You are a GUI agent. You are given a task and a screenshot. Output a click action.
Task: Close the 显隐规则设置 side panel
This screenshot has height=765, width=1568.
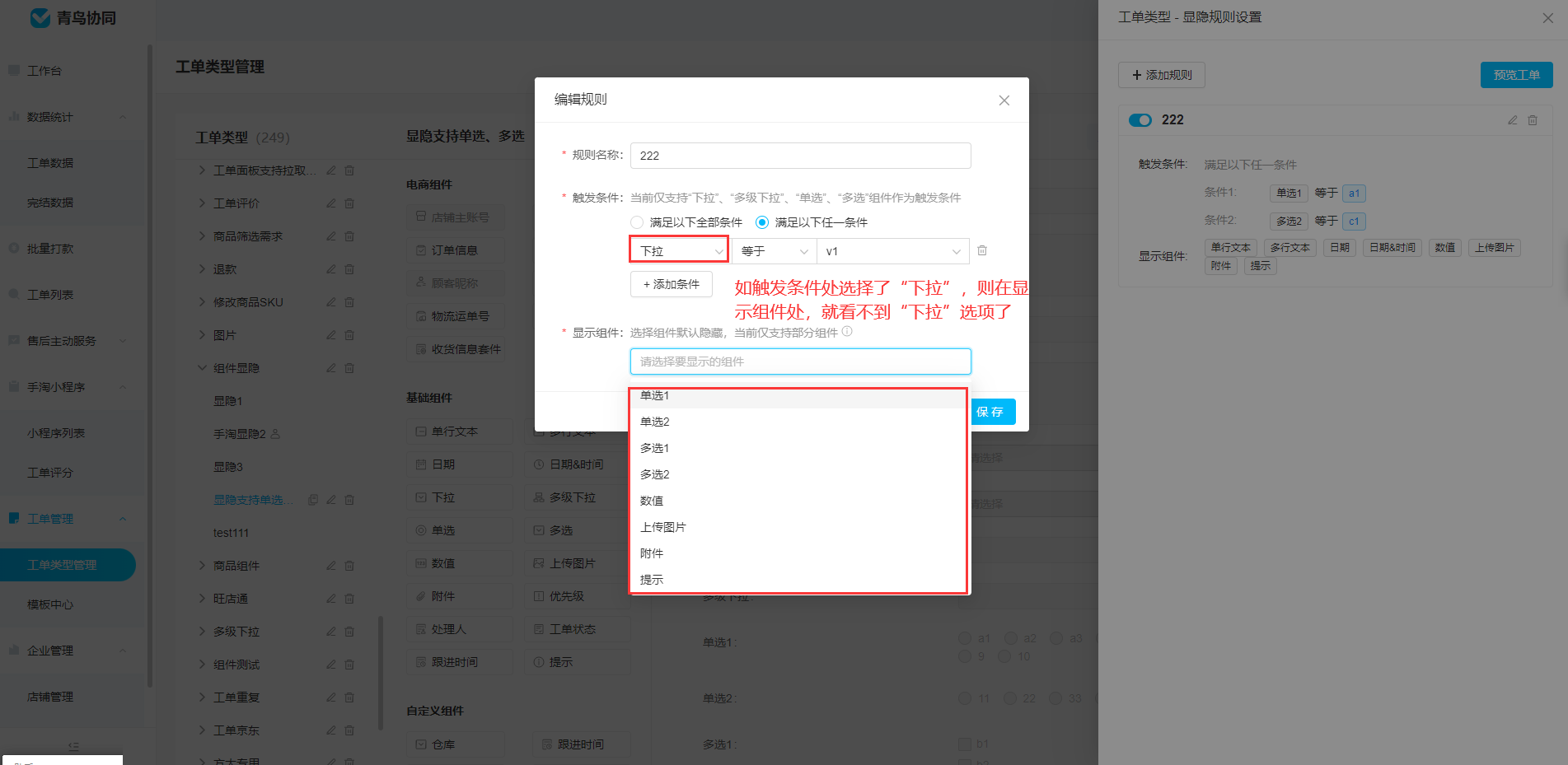pyautogui.click(x=1547, y=18)
